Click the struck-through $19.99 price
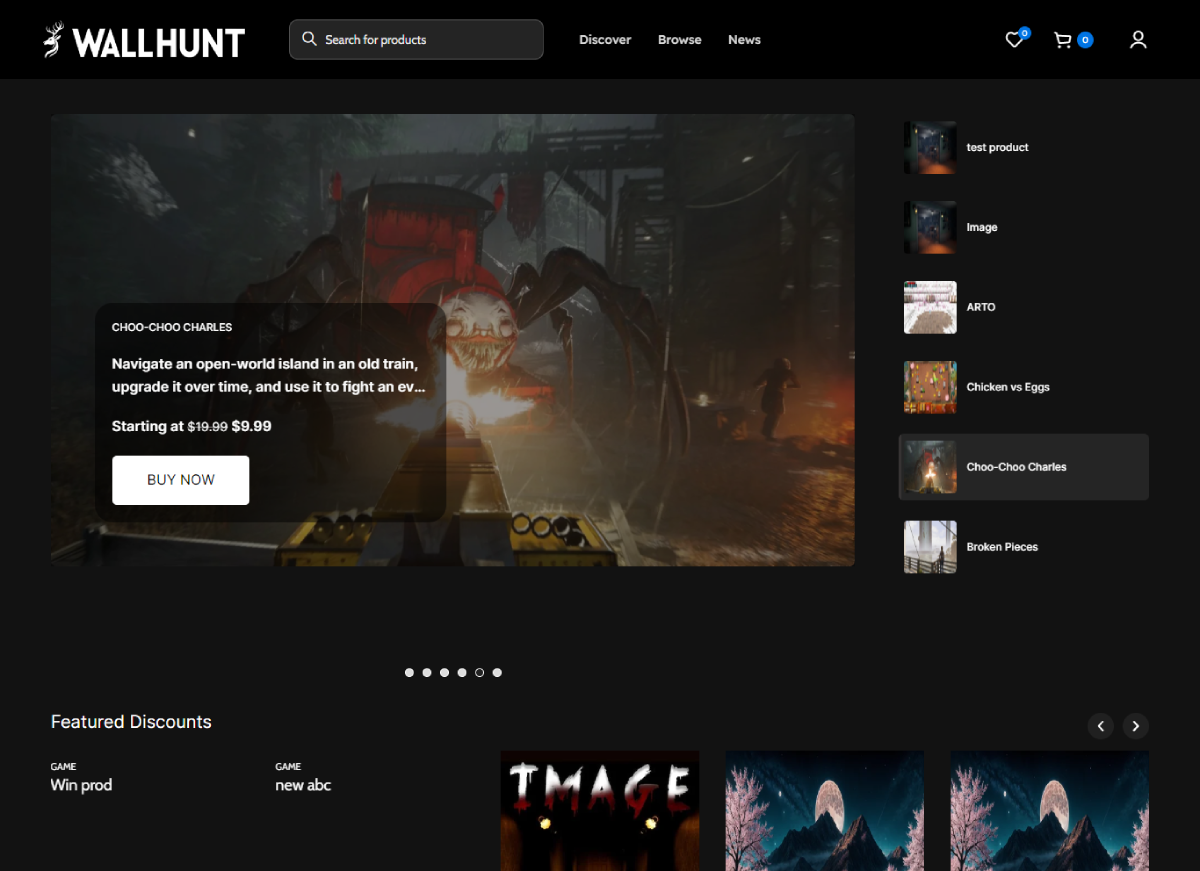Screen dimensions: 1200x871 point(207,426)
